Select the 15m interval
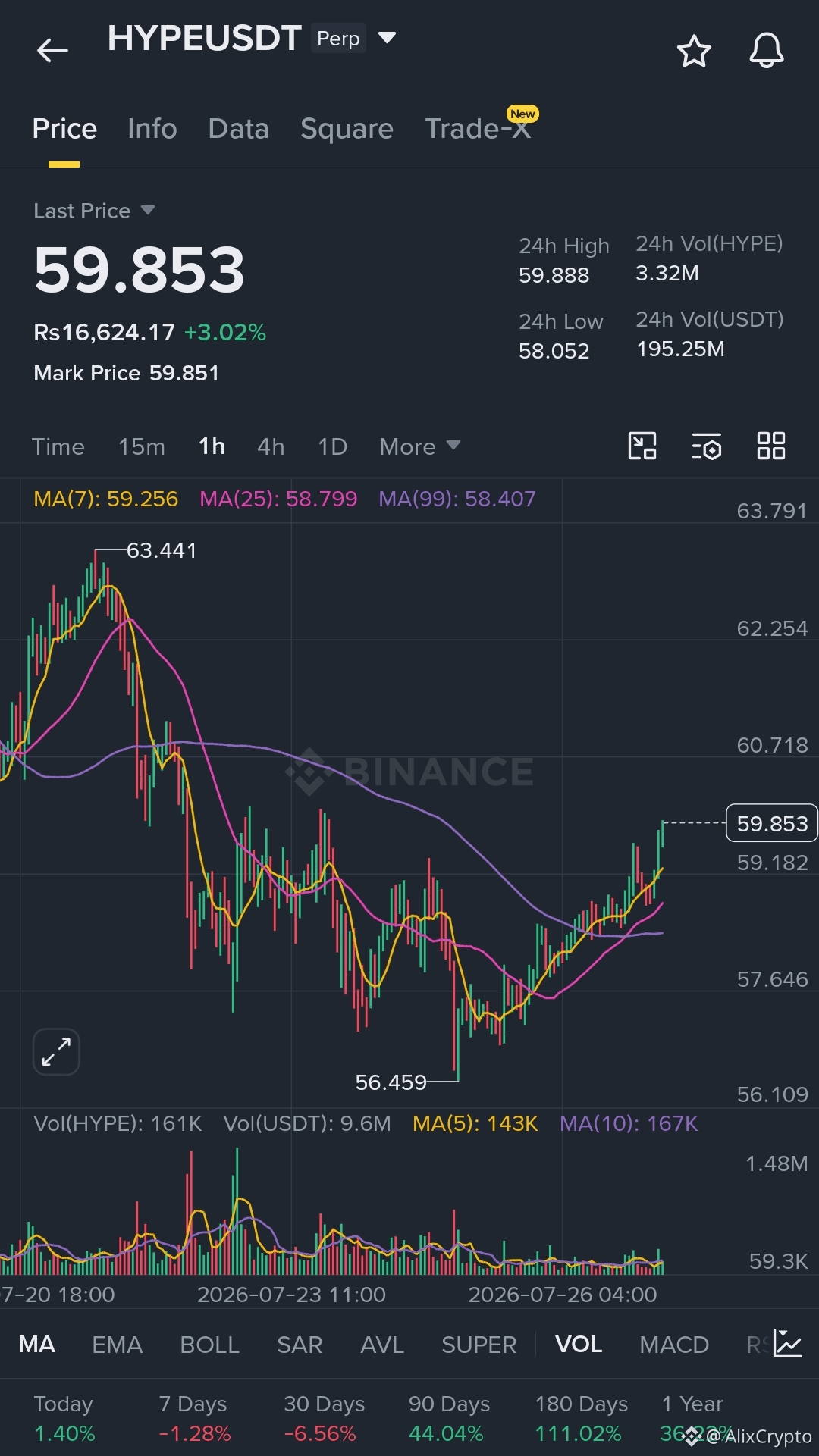Viewport: 819px width, 1456px height. click(142, 446)
